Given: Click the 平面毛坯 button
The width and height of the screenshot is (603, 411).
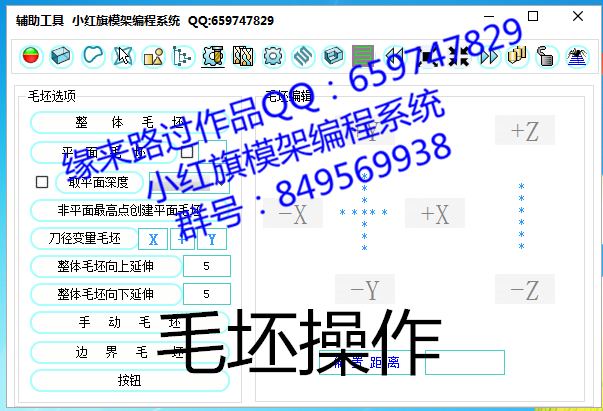Looking at the screenshot, I should 104,153.
